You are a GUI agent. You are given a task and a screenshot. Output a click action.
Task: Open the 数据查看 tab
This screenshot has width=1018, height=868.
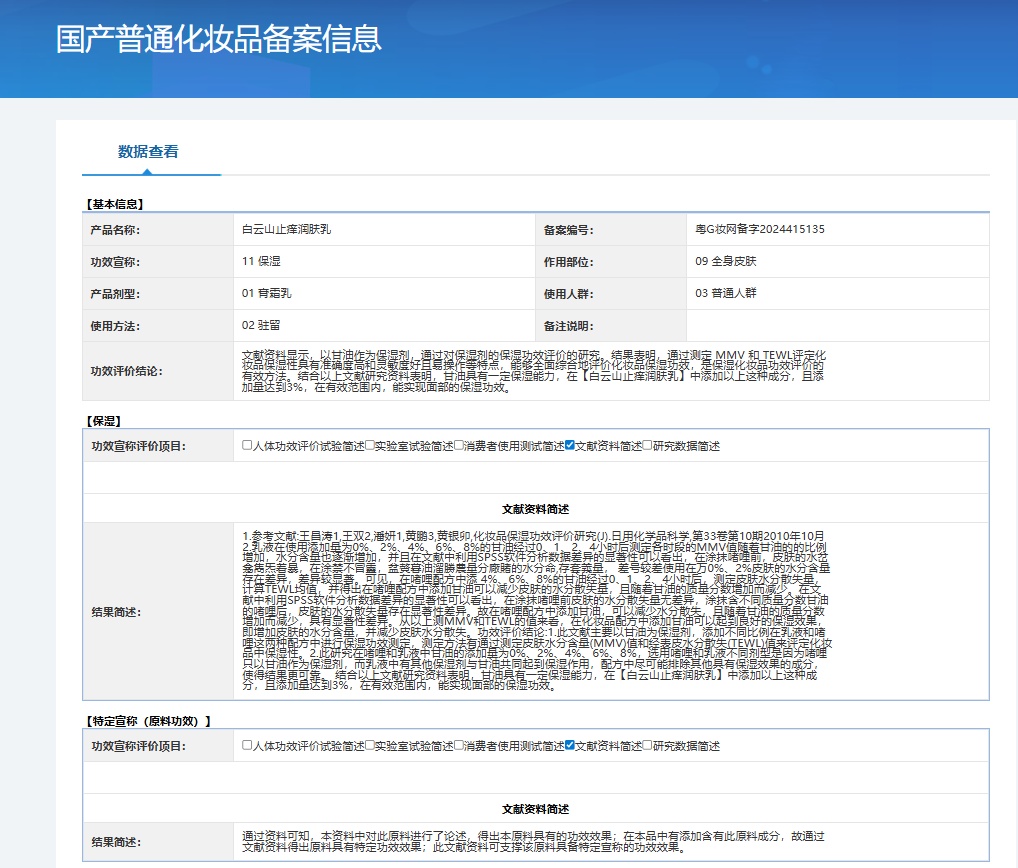pos(148,152)
